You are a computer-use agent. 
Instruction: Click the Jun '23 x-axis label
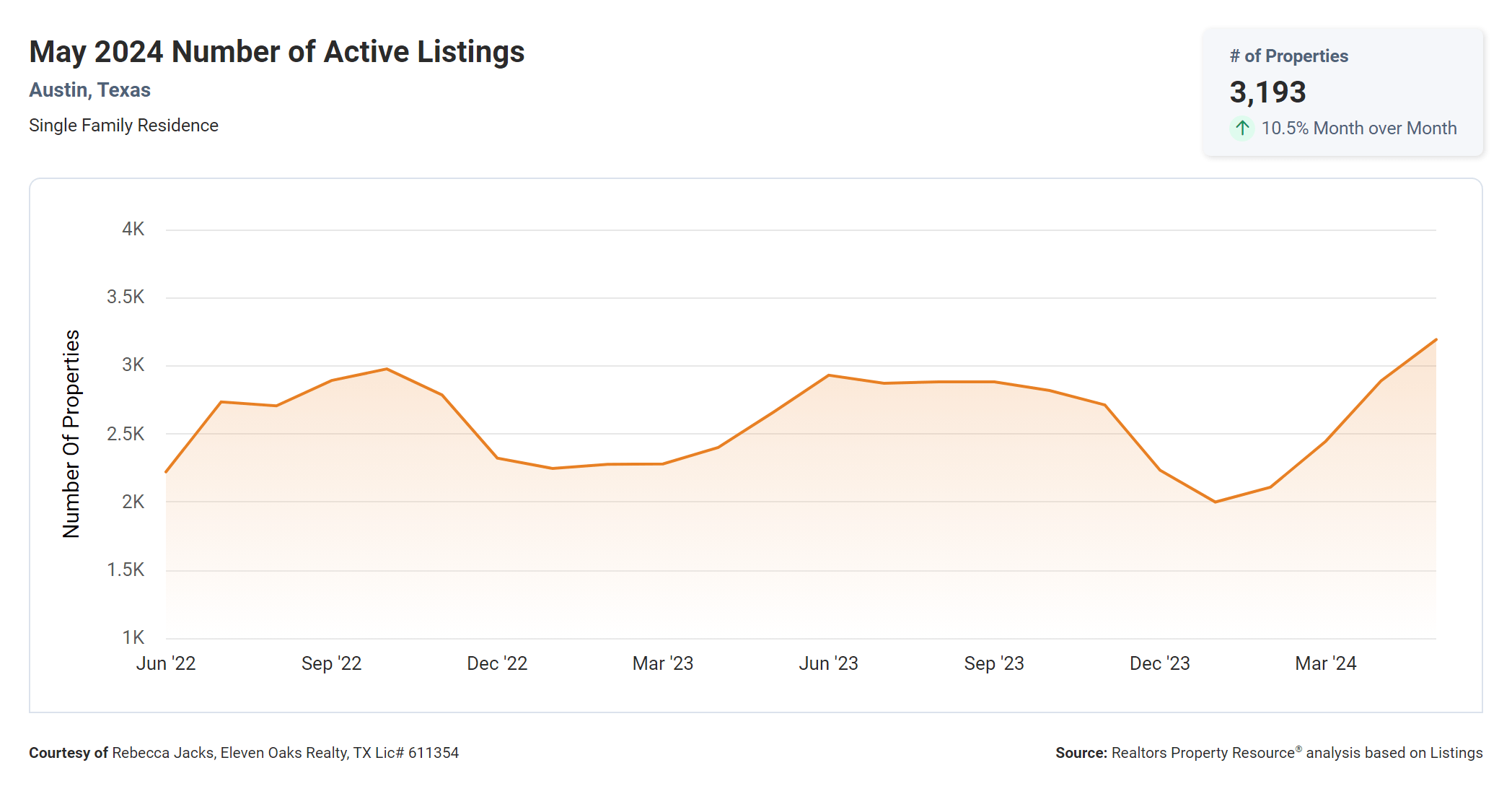point(828,663)
